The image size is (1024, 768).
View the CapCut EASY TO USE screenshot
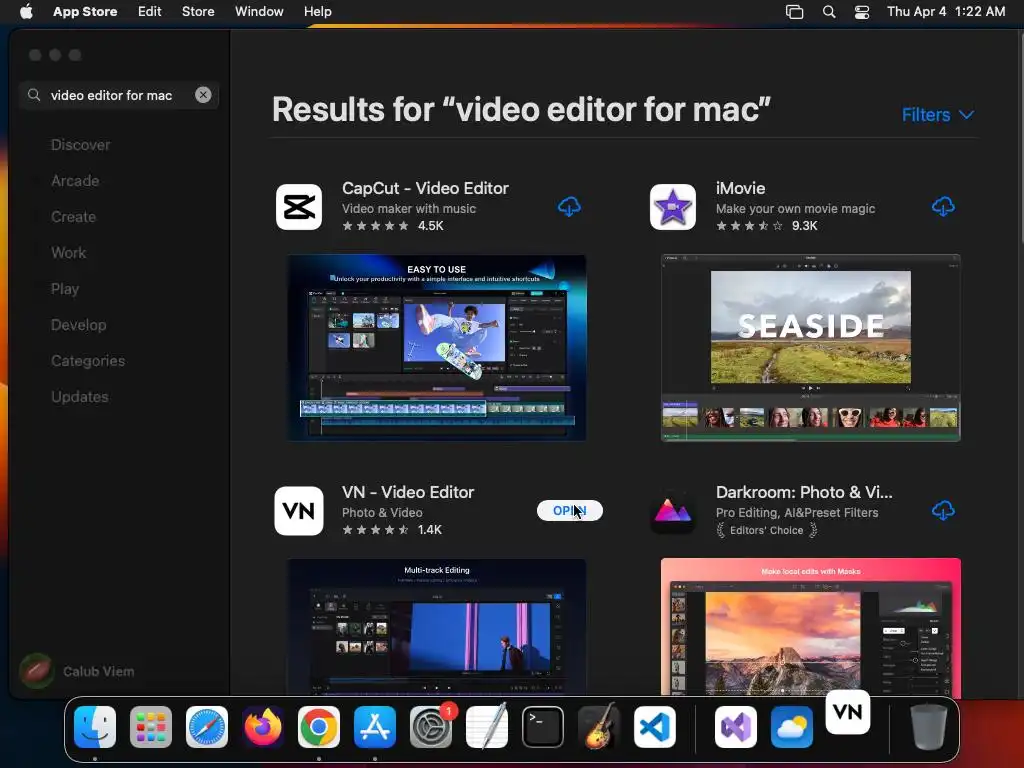point(436,348)
